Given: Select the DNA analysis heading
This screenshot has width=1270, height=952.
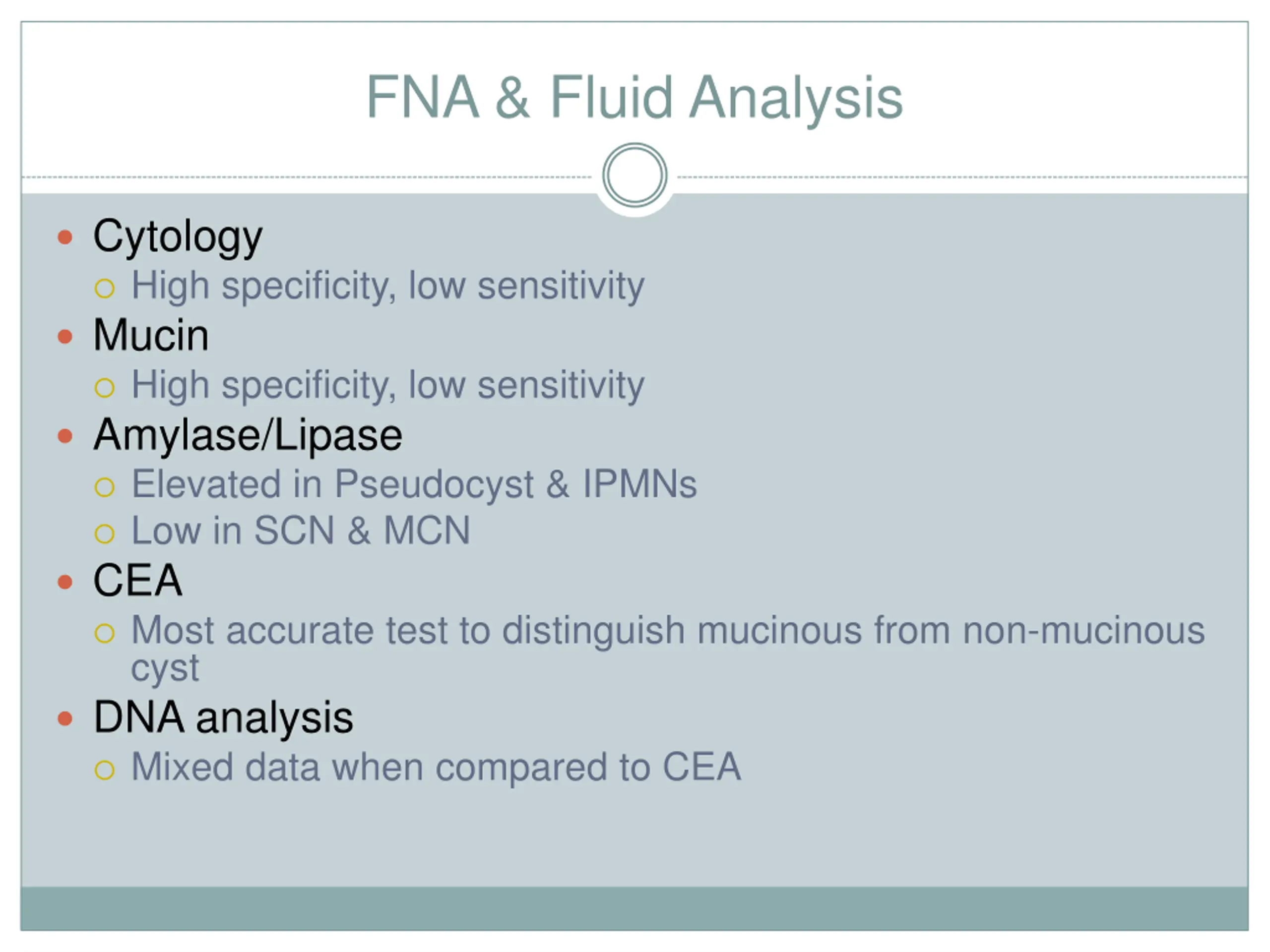Looking at the screenshot, I should [223, 717].
